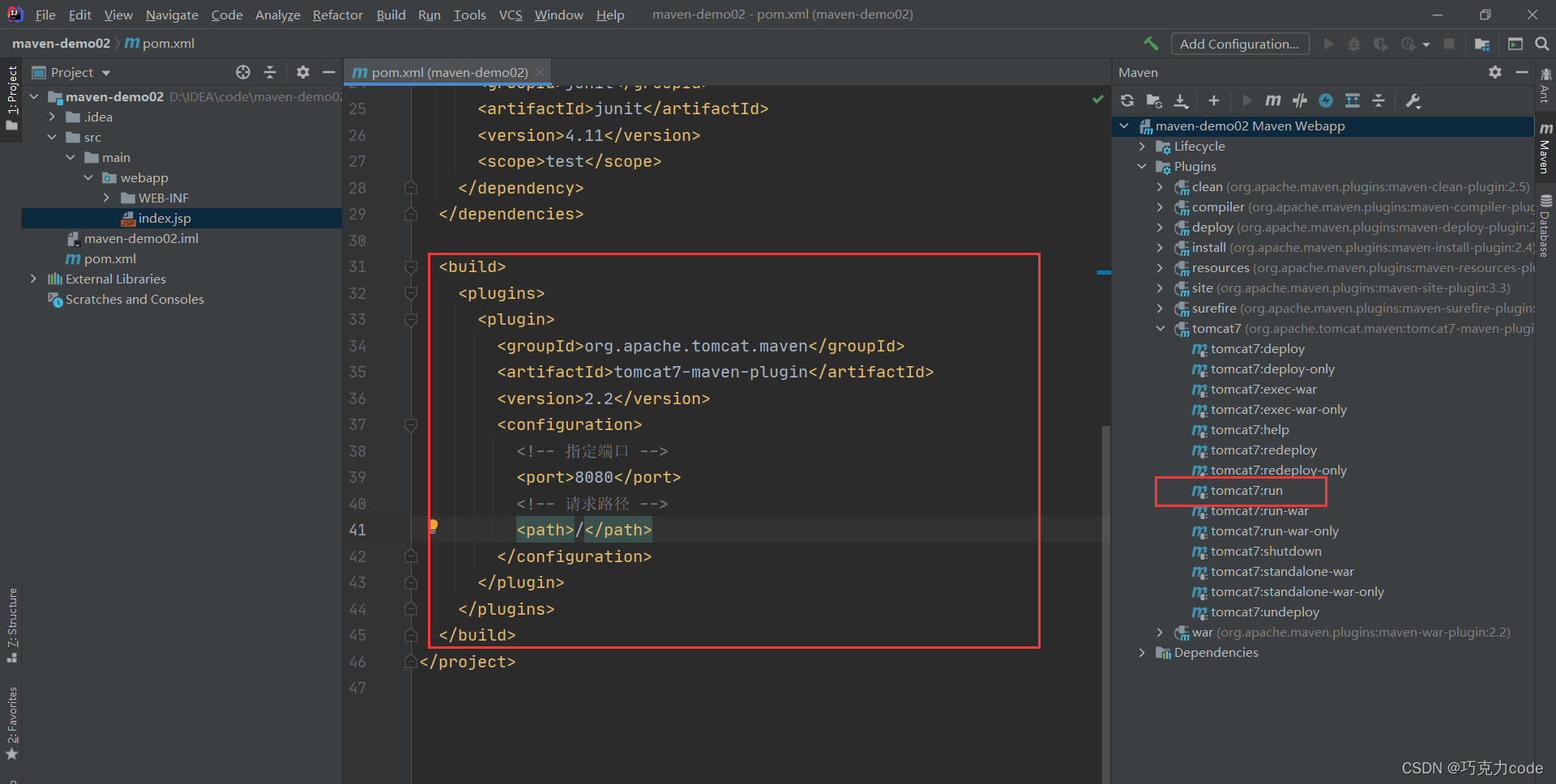
Task: Toggle Database side tool window tab
Action: [x=1545, y=225]
